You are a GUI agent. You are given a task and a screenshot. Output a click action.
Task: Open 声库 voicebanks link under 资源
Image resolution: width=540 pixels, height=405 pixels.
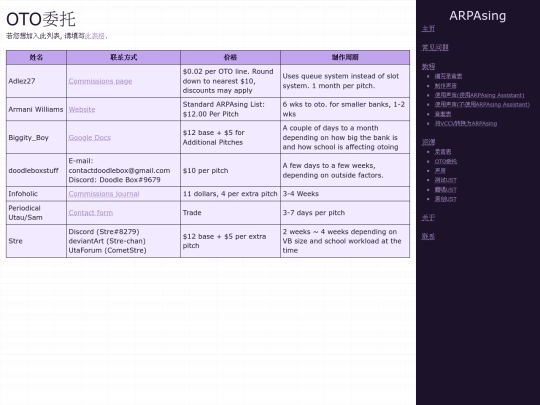click(440, 170)
